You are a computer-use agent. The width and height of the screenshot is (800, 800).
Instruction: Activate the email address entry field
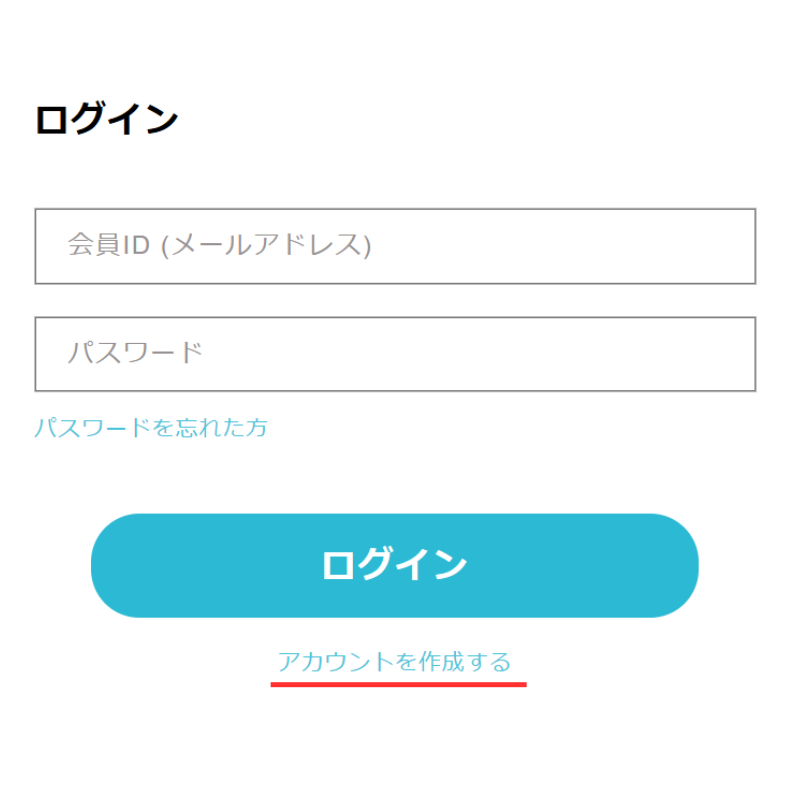tap(395, 246)
